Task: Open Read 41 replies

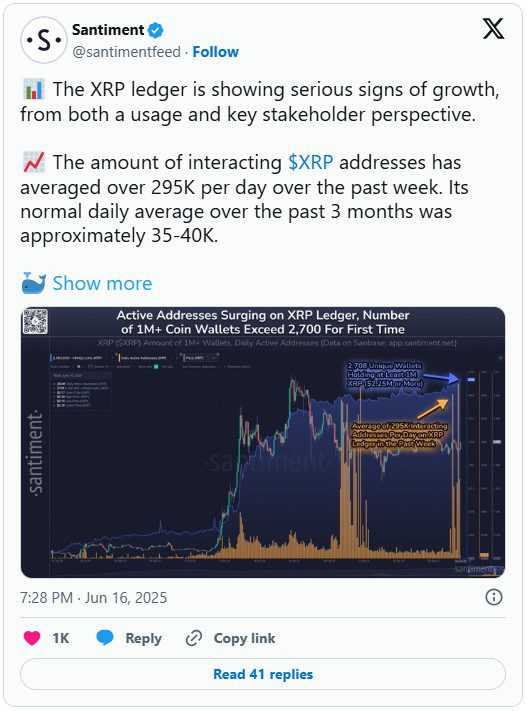Action: [x=263, y=674]
